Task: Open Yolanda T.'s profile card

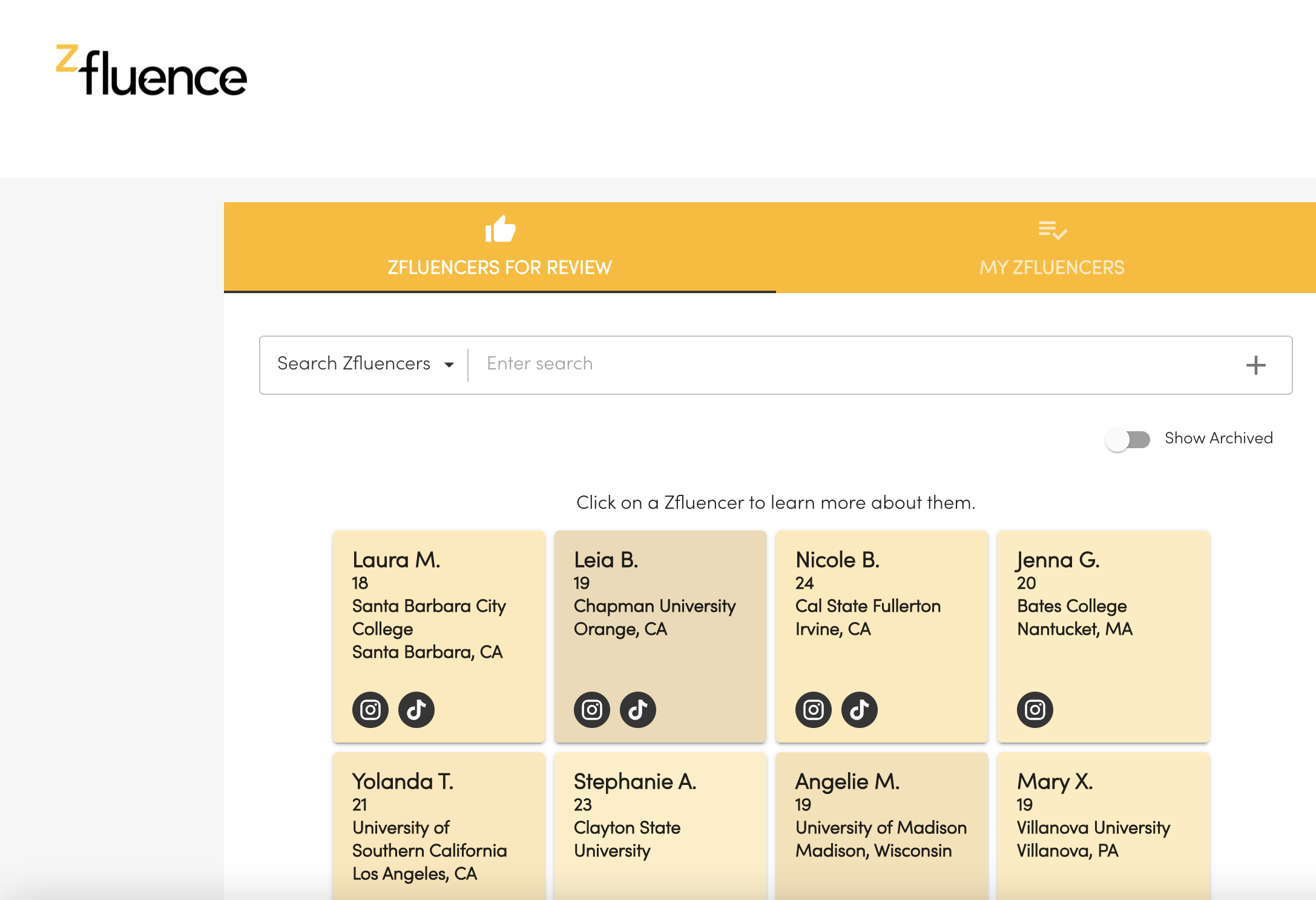Action: (x=439, y=826)
